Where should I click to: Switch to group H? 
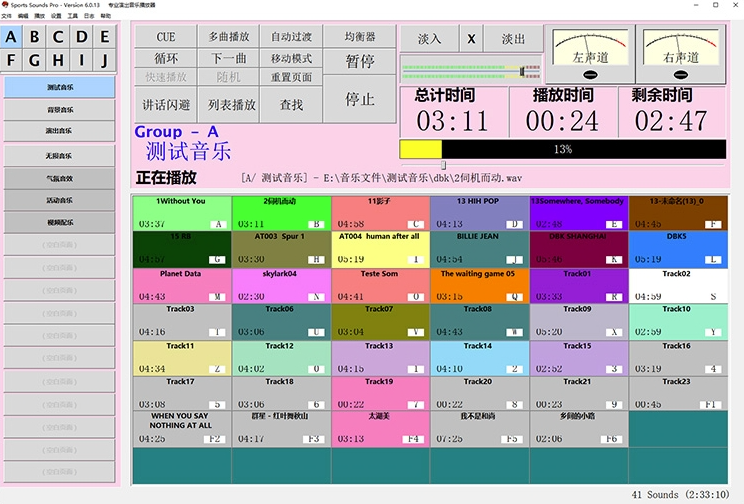point(58,60)
